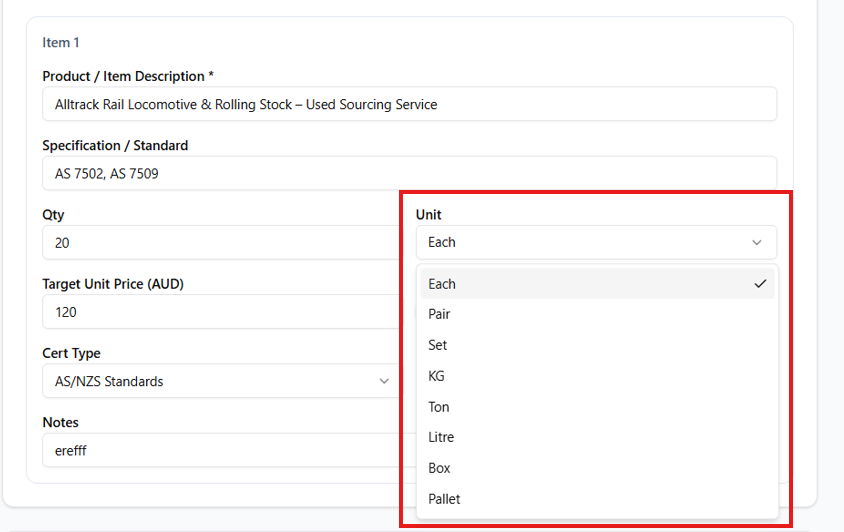Pick Litre from the unit options
The height and width of the screenshot is (532, 844).
(x=597, y=437)
